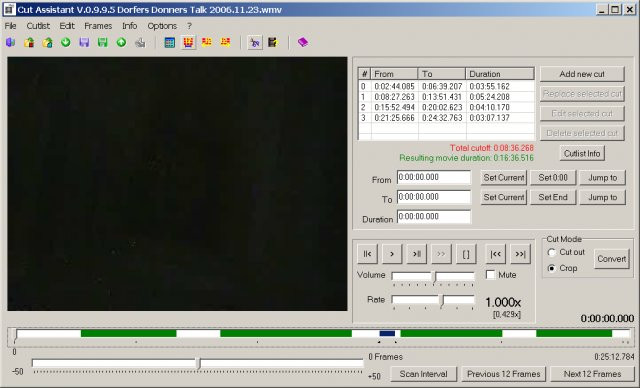The height and width of the screenshot is (388, 640).
Task: Click the printer icon in toolbar
Action: [x=140, y=42]
